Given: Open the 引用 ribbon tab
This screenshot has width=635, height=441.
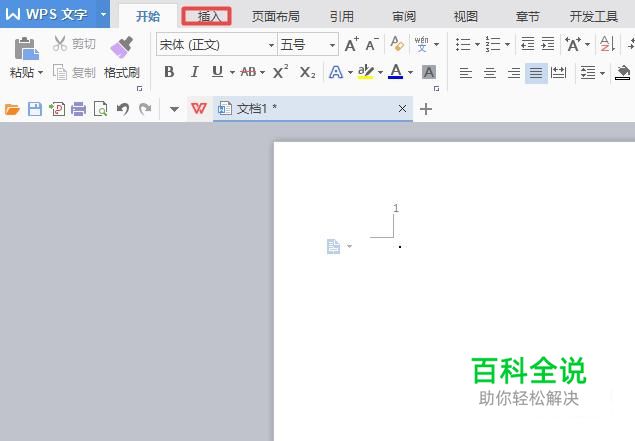Looking at the screenshot, I should click(341, 17).
